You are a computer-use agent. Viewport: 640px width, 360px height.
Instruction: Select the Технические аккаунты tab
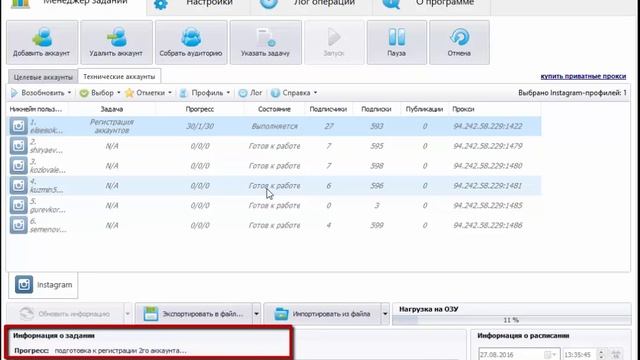119,76
